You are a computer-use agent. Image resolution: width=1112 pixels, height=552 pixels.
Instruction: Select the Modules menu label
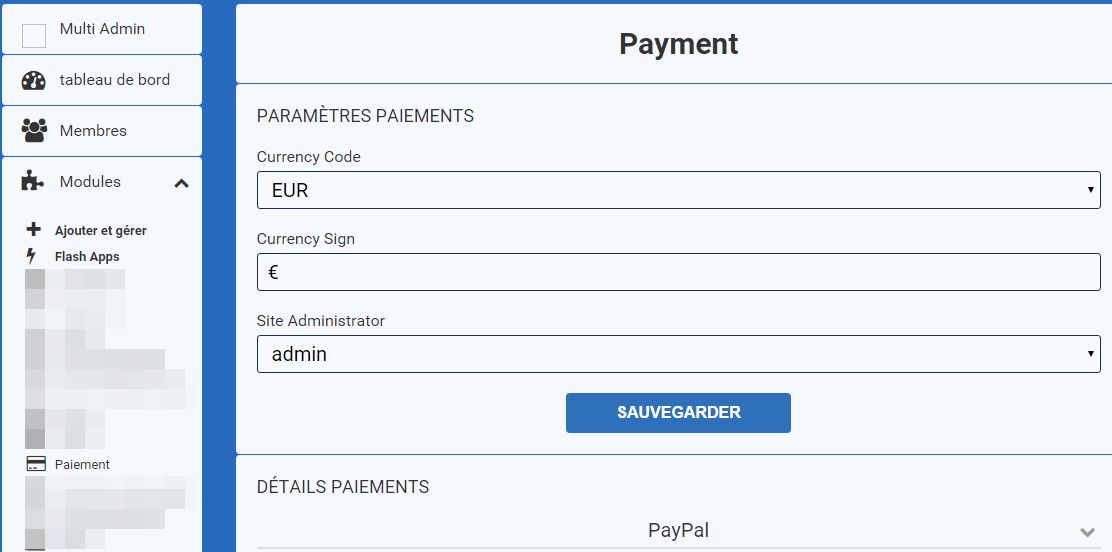90,182
